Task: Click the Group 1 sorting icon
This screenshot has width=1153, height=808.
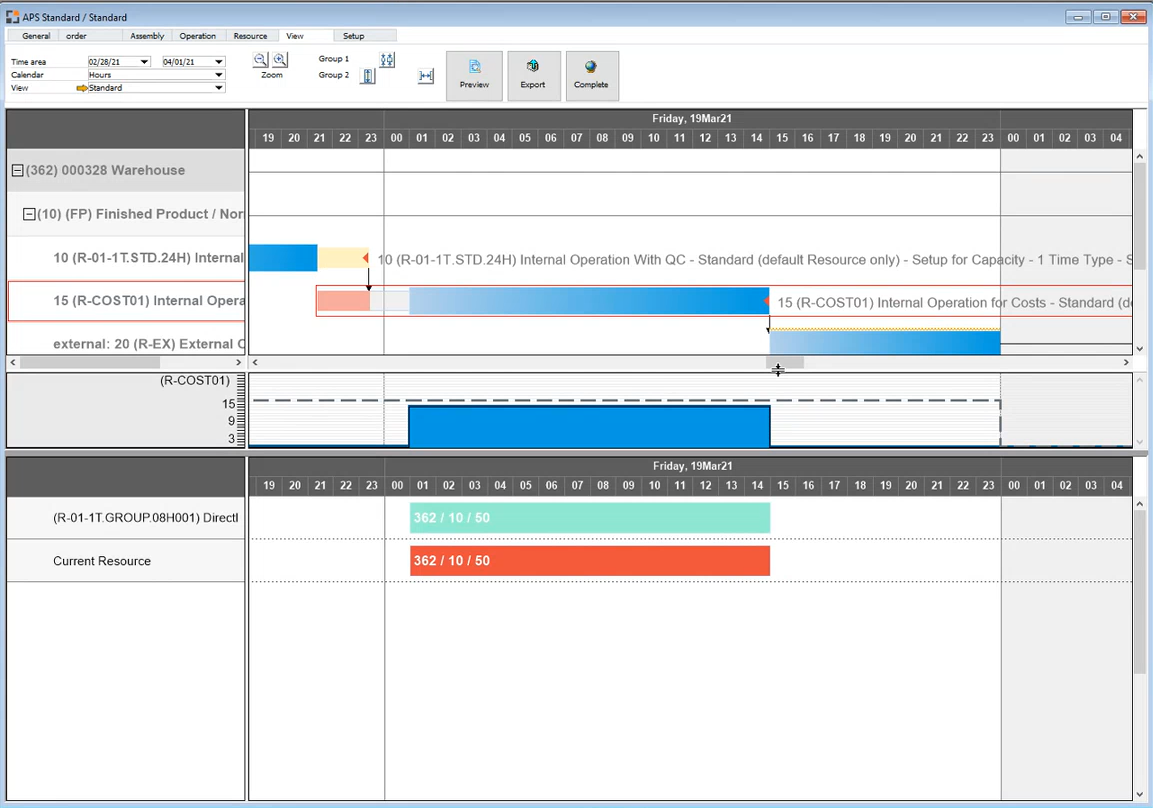Action: click(388, 60)
